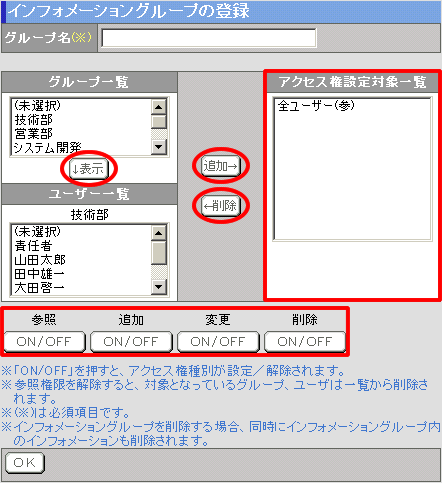Screen dimensions: 442x483
Task: Click group list scroll up arrow
Action: coord(159,107)
